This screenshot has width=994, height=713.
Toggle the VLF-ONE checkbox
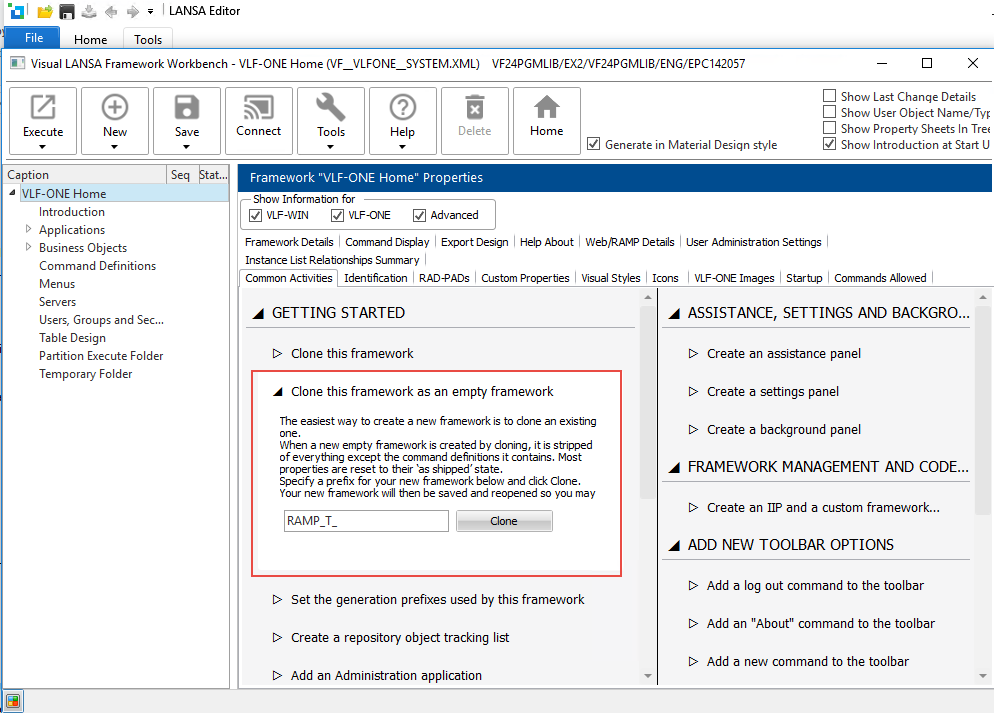coord(337,215)
